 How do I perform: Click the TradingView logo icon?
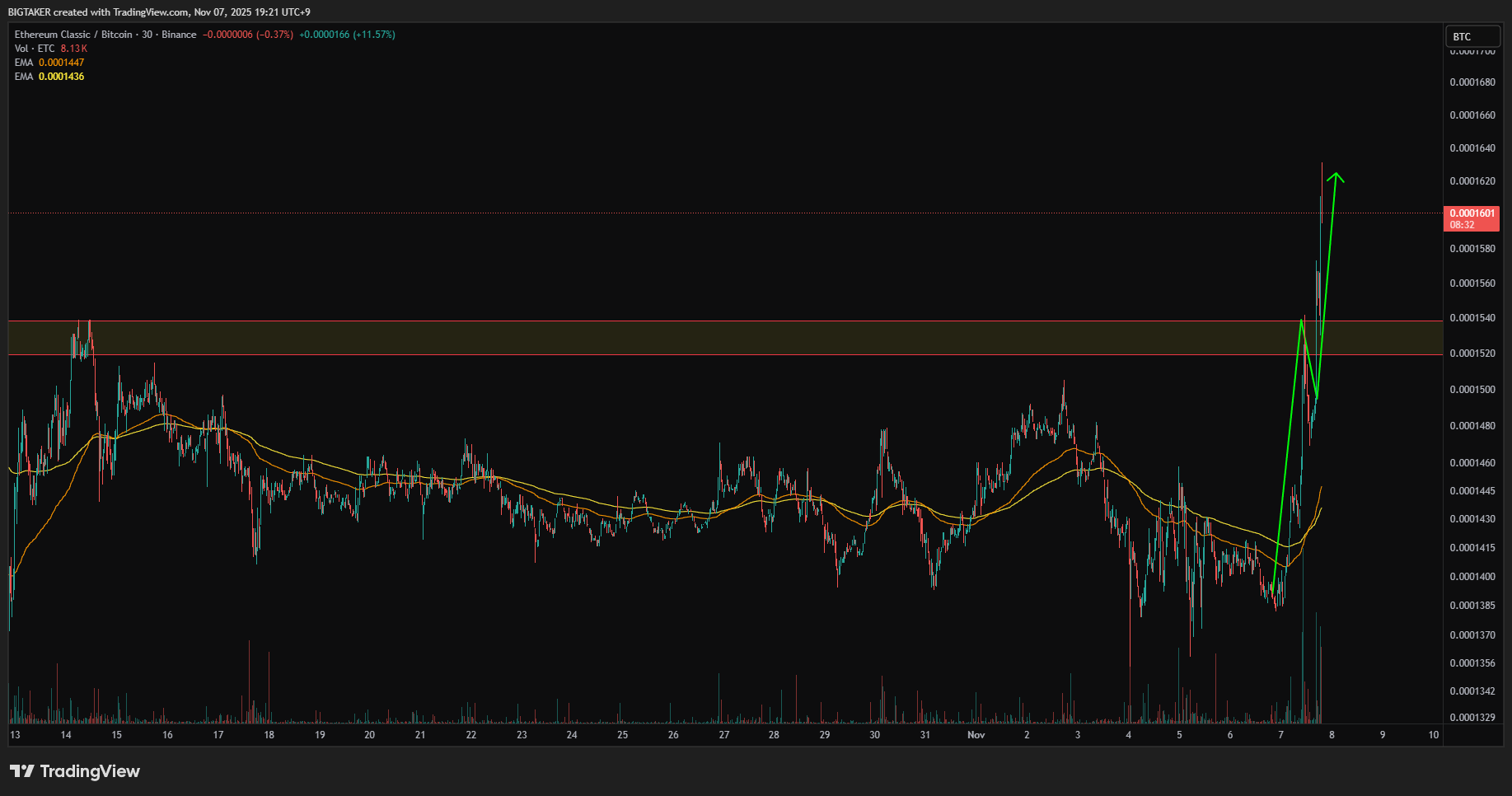click(22, 771)
